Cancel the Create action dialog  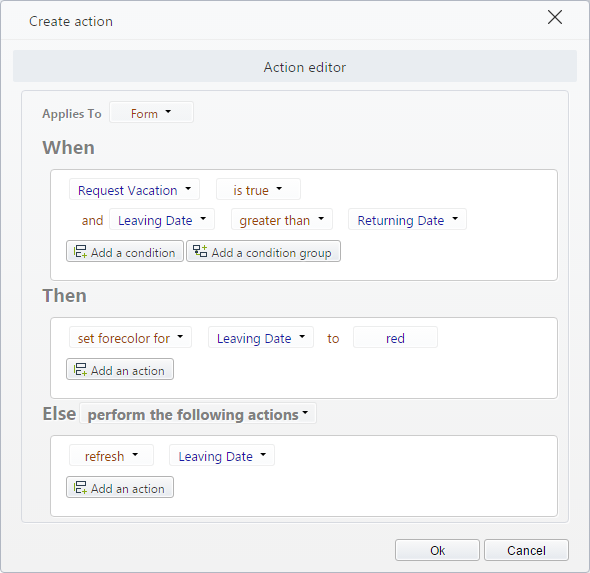coord(526,550)
